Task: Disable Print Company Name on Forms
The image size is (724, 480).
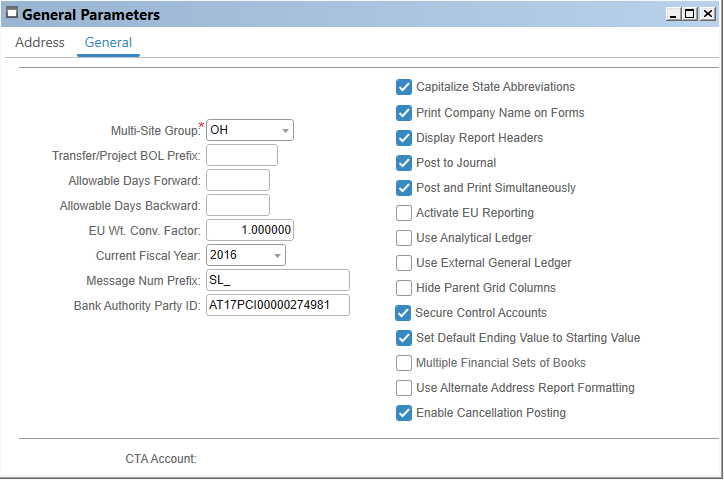Action: pos(404,112)
